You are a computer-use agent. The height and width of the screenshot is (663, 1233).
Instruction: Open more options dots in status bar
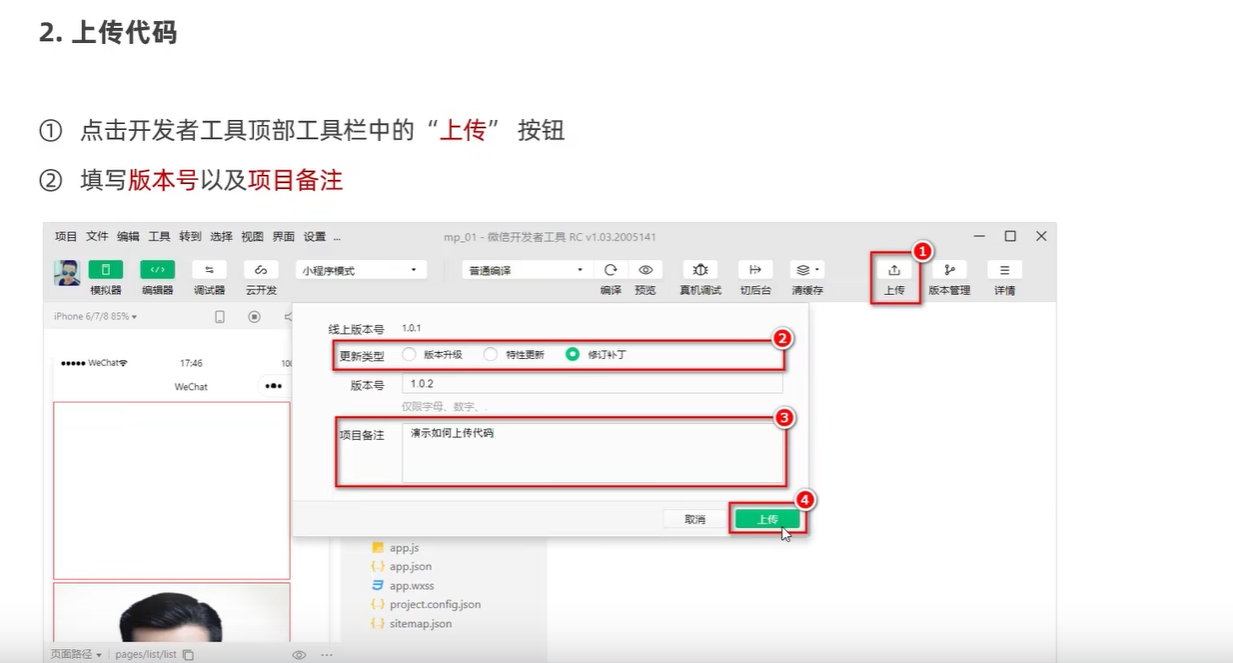(326, 655)
